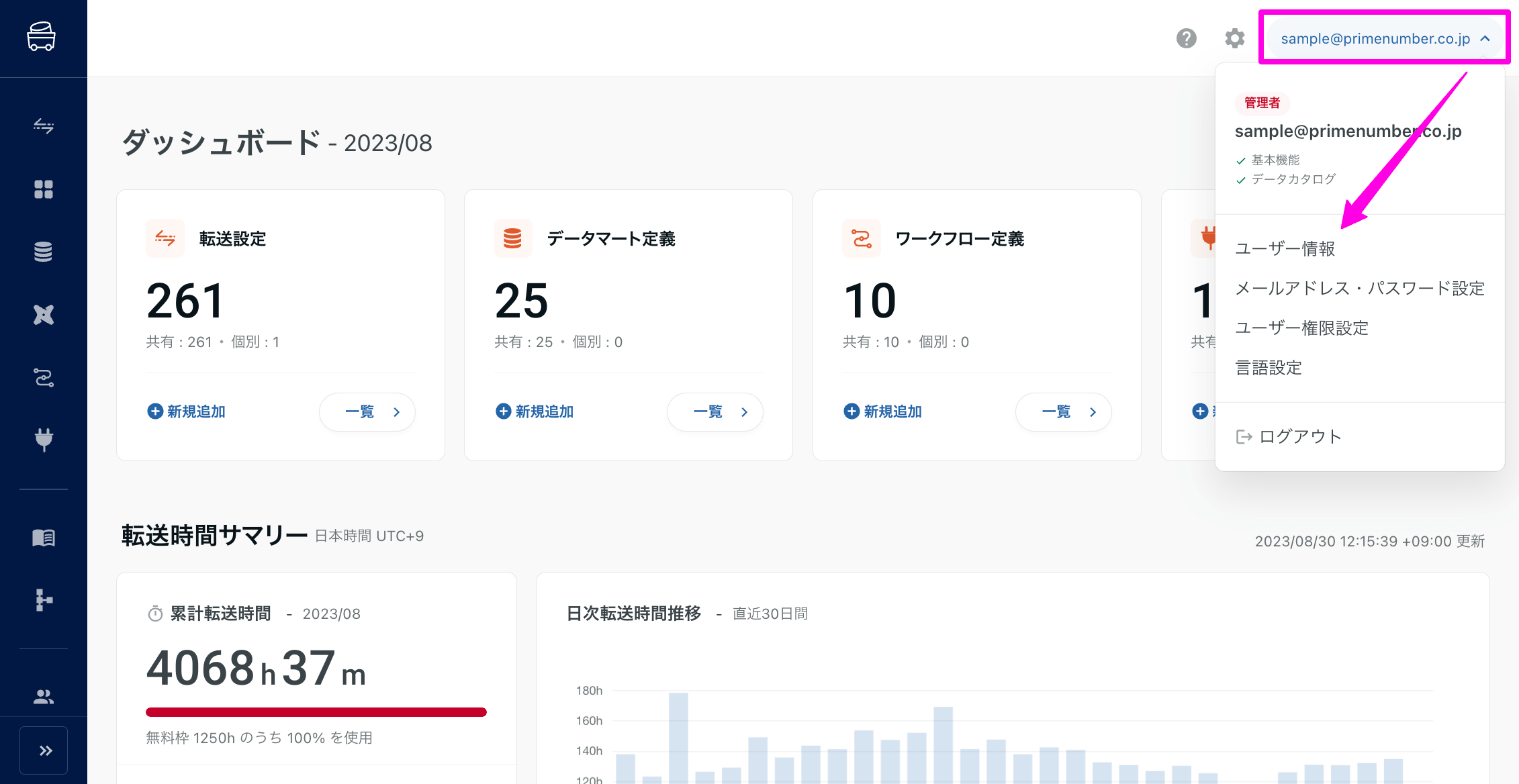Click the stopwatch icon beside 累計転送時間
Viewport: 1519px width, 784px height.
tap(155, 614)
